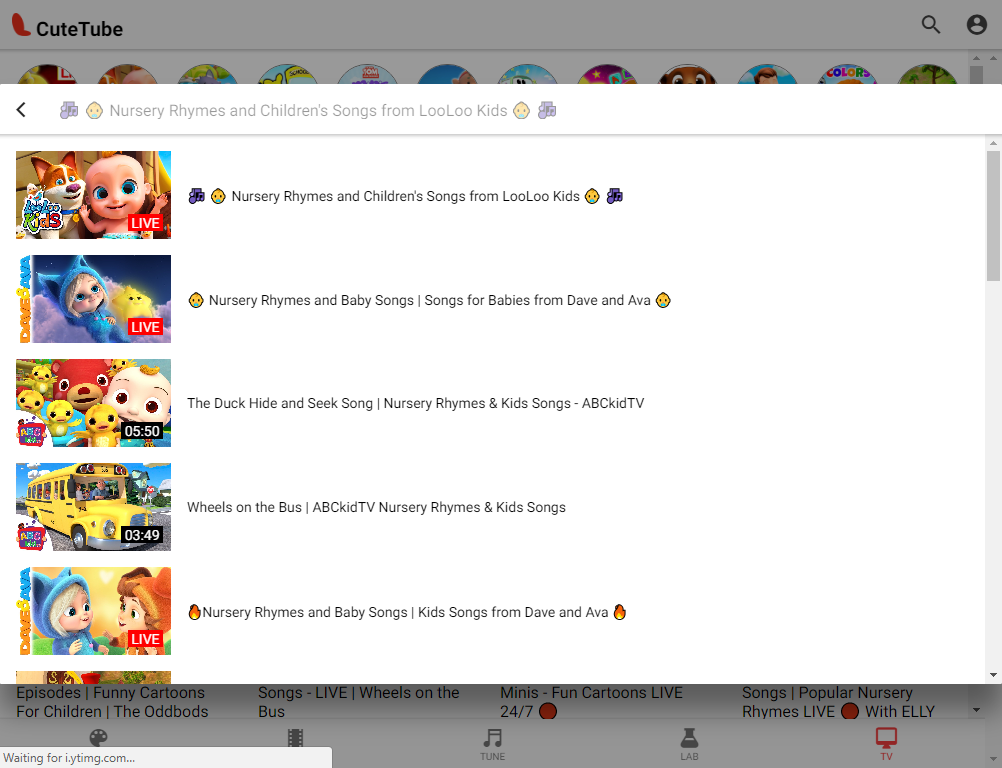Open Dave and Ava Songs for Babies thumbnail
The width and height of the screenshot is (1002, 768).
click(x=93, y=299)
